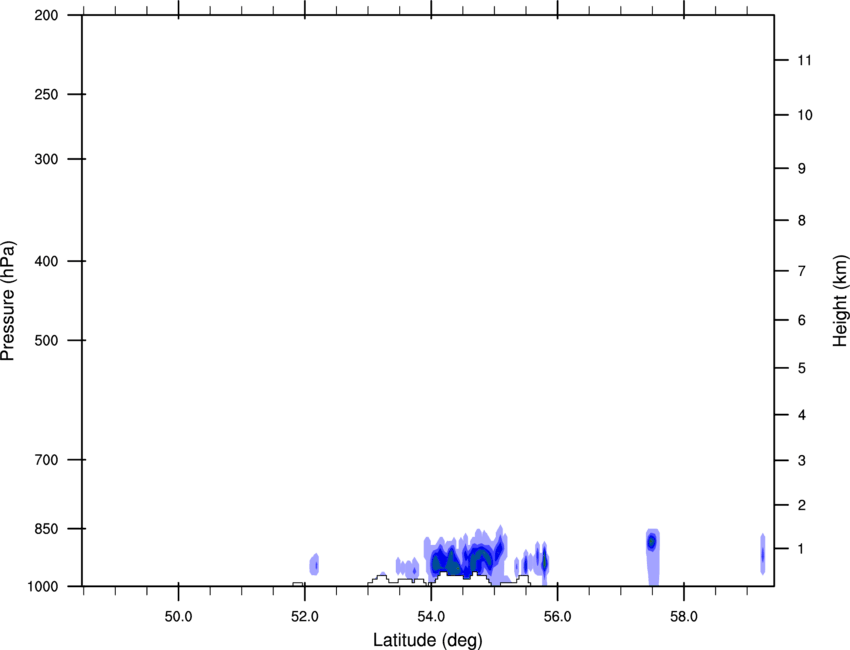The image size is (850, 650).
Task: Click the isolated contour blob near latitude 57.5
Action: pyautogui.click(x=652, y=543)
